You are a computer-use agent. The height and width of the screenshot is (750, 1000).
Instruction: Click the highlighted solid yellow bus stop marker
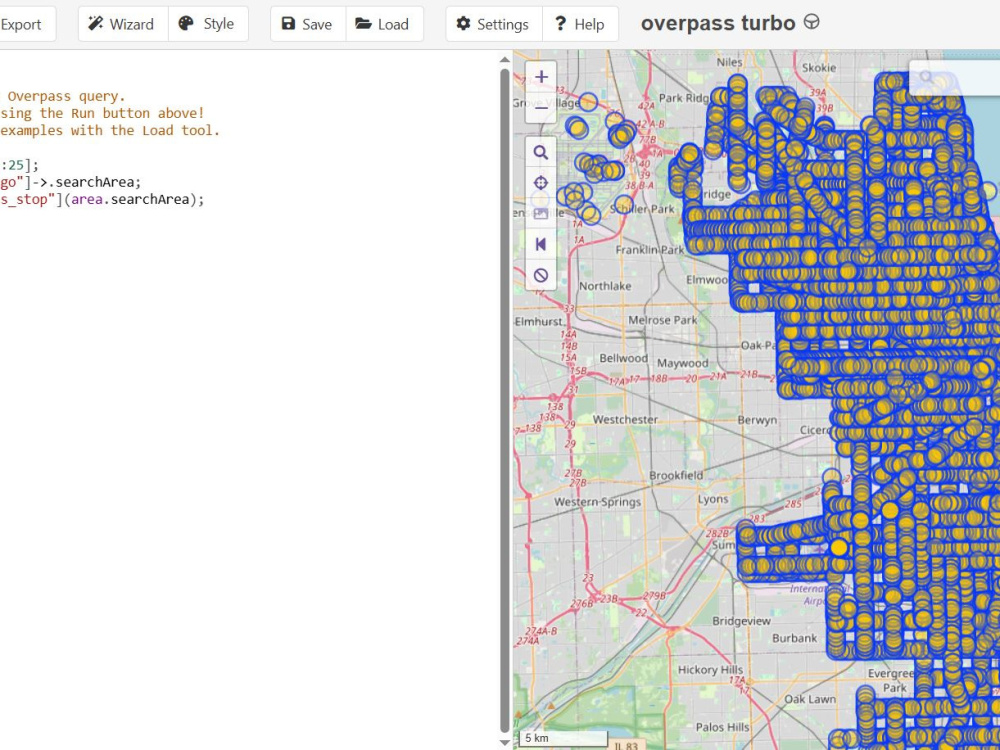(x=839, y=547)
